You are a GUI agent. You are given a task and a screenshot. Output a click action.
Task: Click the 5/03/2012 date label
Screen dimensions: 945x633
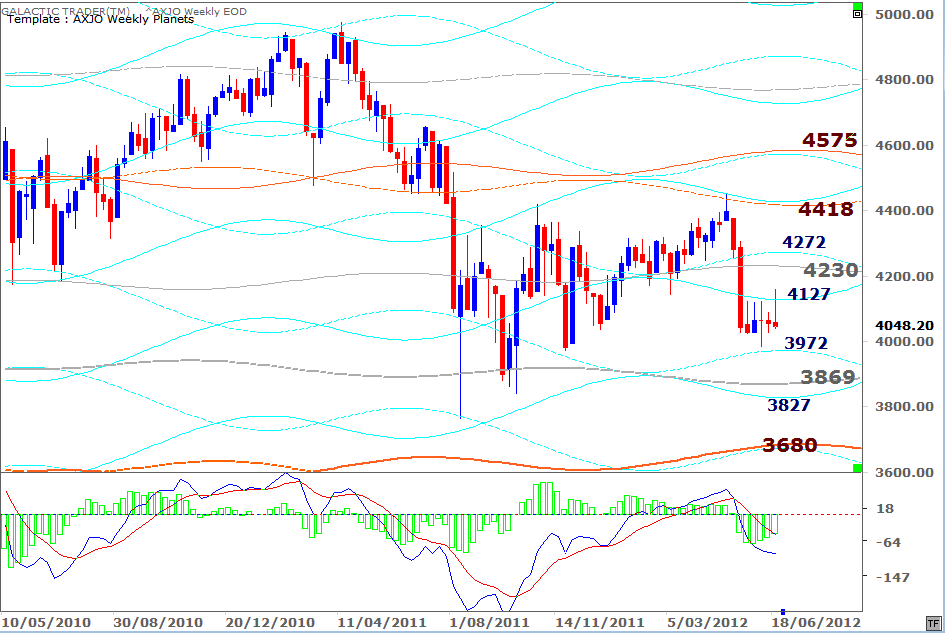(707, 622)
